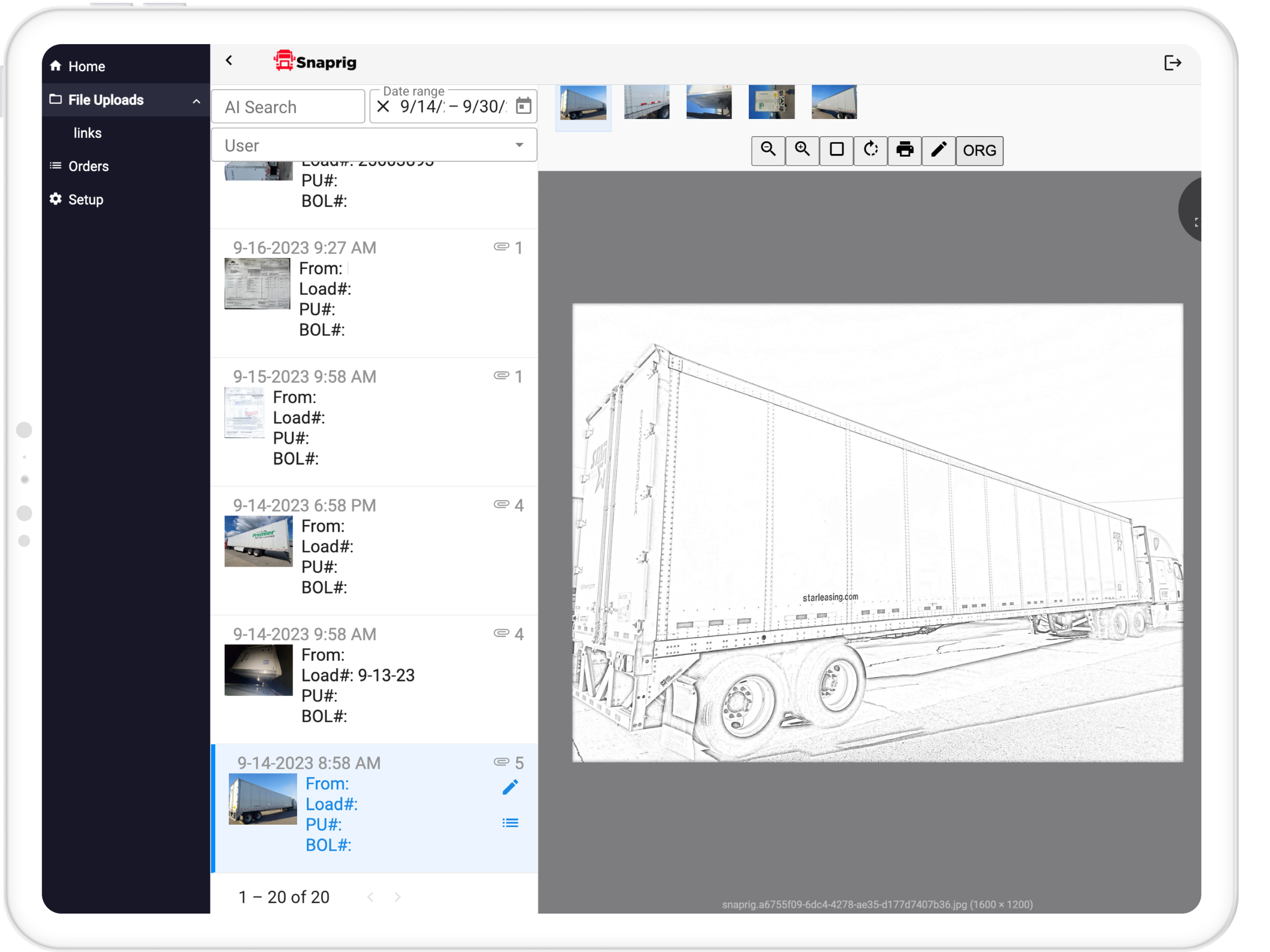Viewport: 1270px width, 952px height.
Task: Rotate the image with rotate icon
Action: coord(870,150)
